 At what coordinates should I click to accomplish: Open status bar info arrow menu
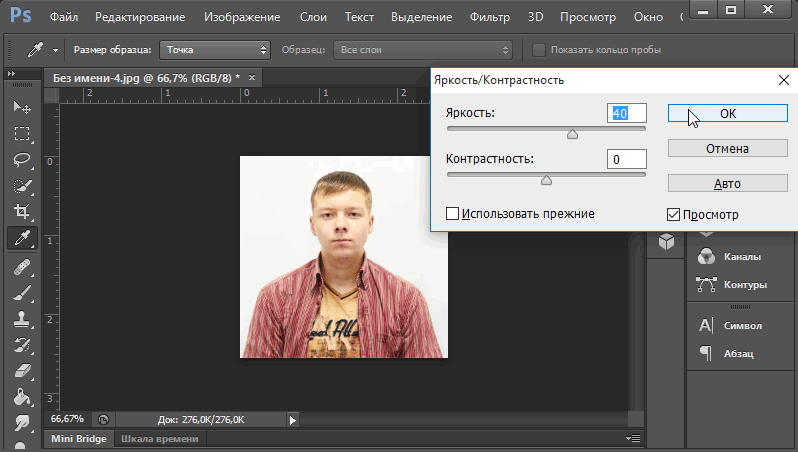293,420
